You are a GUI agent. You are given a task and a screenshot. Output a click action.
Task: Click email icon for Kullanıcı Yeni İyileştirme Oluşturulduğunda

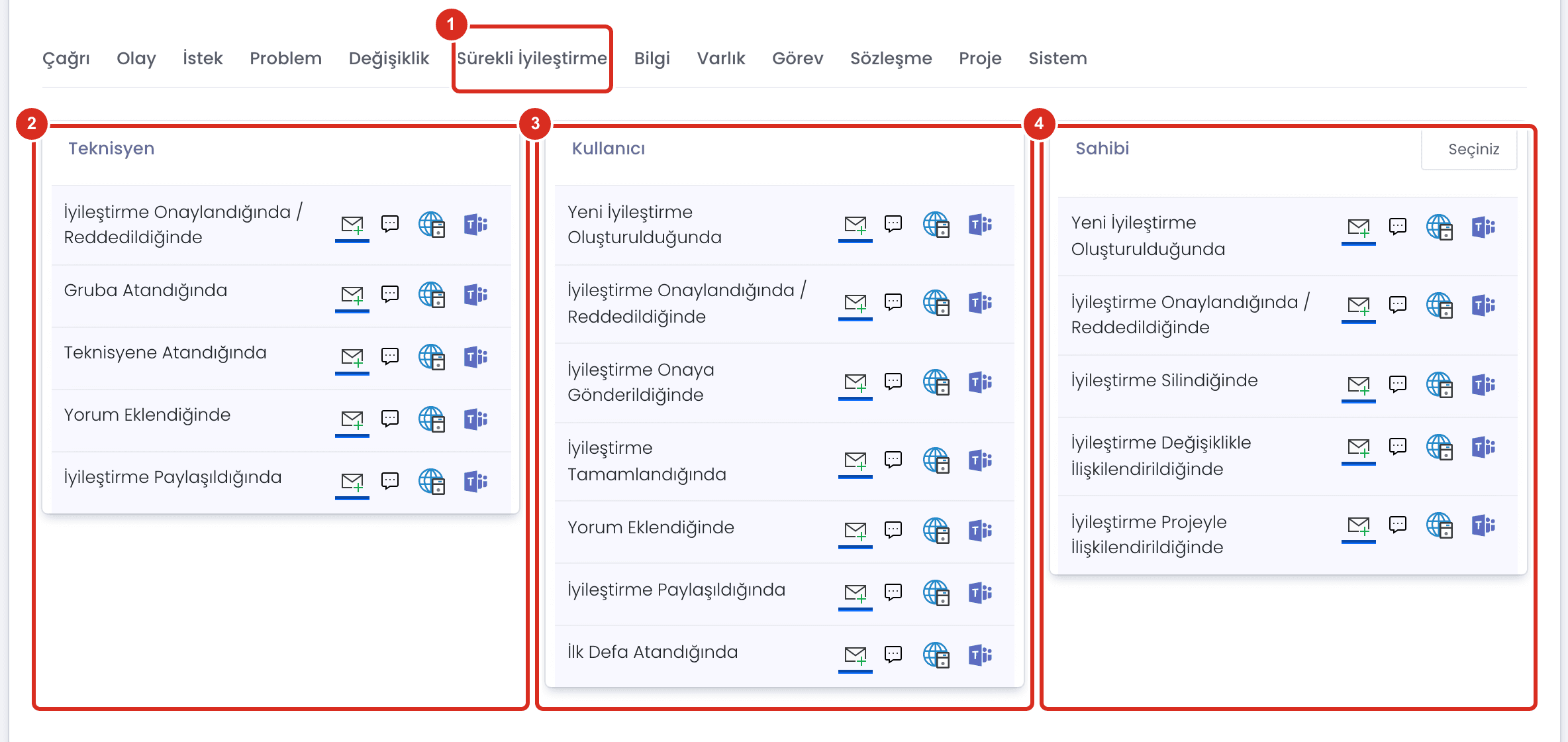(856, 225)
